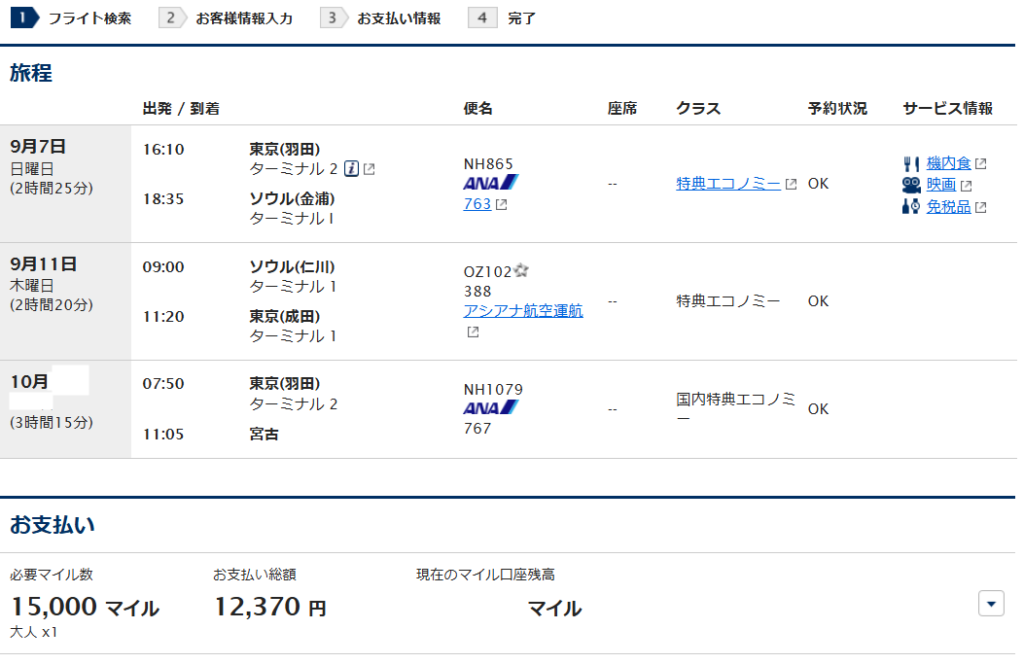1024x664 pixels.
Task: Click the star icon next to OZ102
Action: coord(521,271)
